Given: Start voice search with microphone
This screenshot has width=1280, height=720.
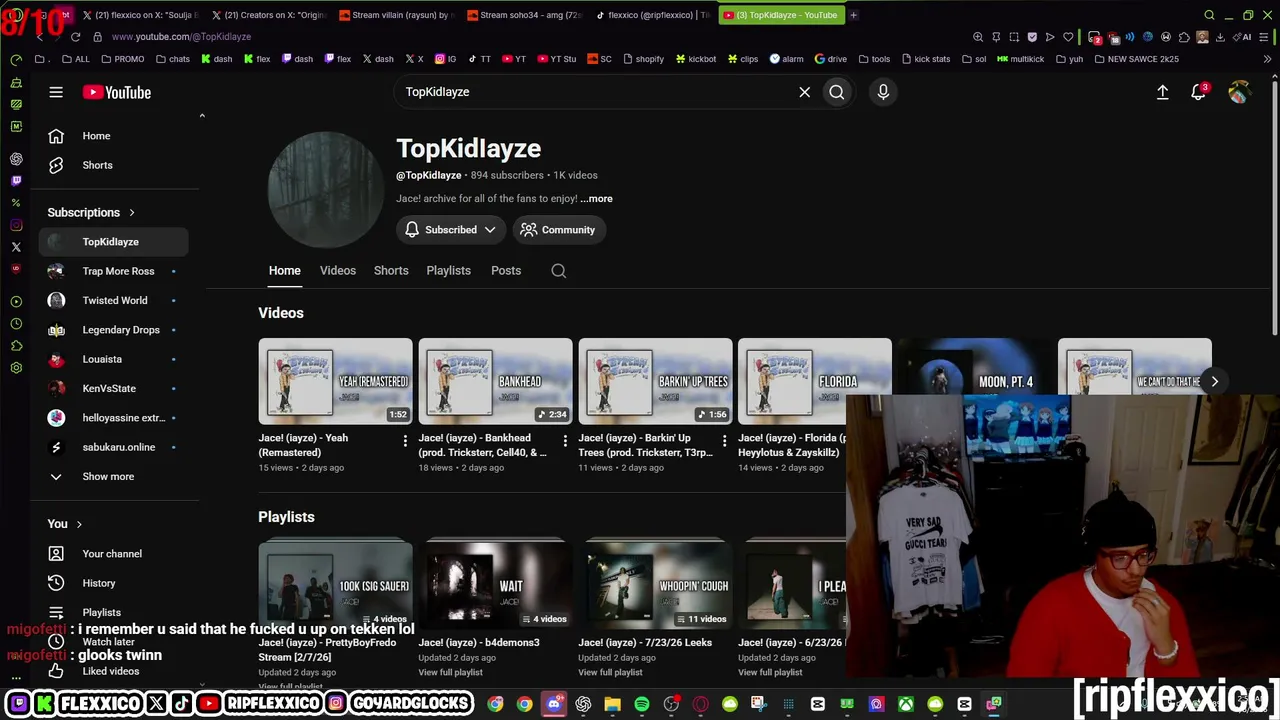Looking at the screenshot, I should [883, 92].
